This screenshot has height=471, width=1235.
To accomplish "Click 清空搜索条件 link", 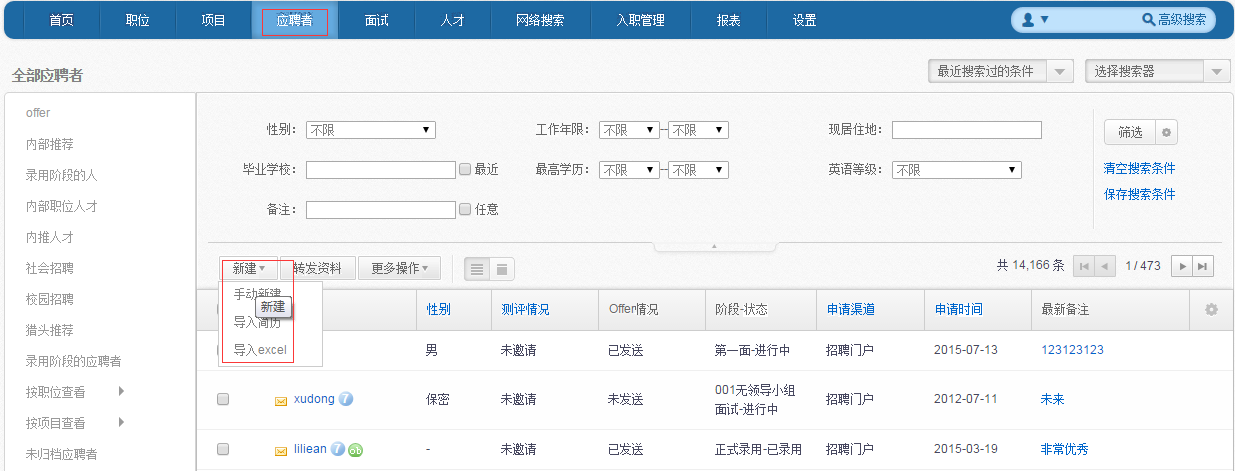I will (1139, 168).
